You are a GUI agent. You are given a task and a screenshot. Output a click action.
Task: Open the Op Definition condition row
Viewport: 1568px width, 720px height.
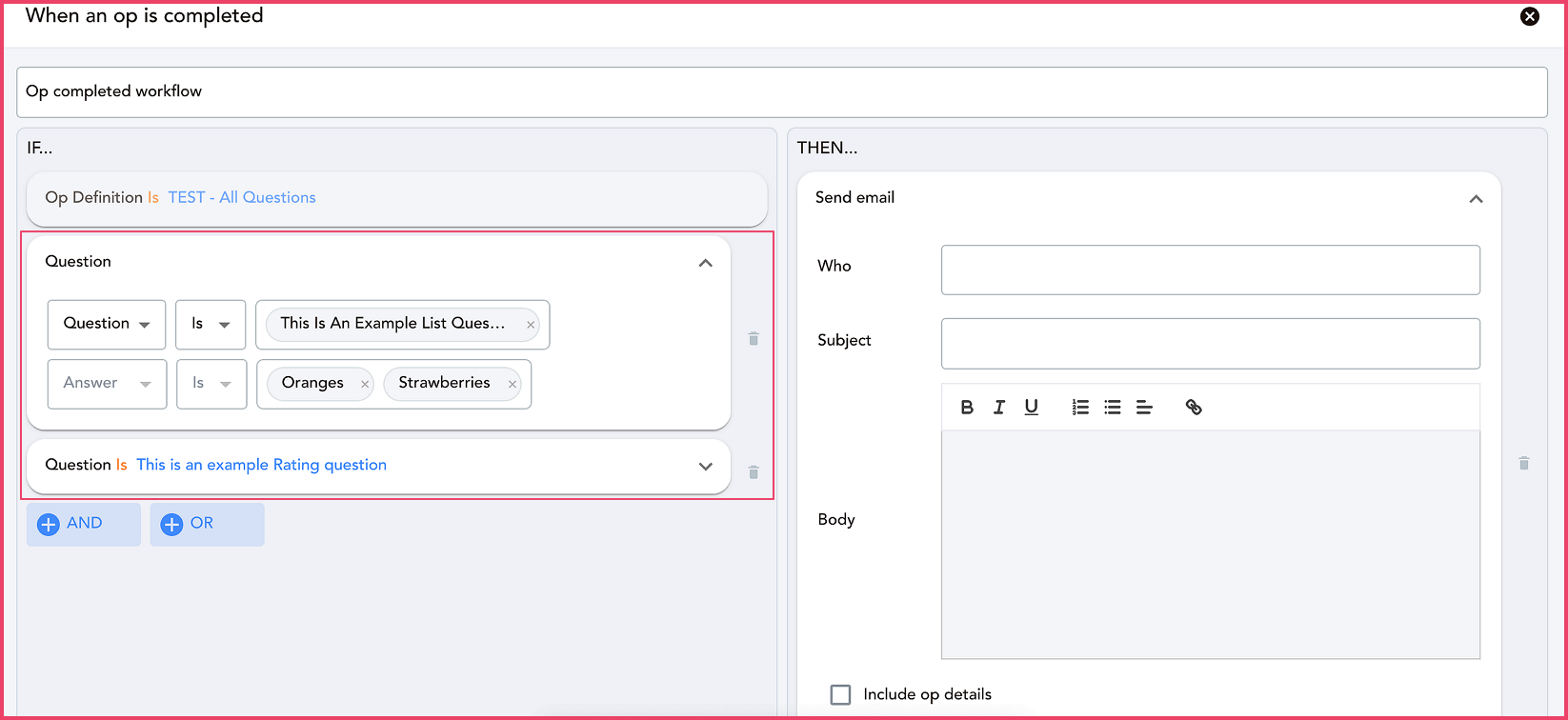pos(396,198)
